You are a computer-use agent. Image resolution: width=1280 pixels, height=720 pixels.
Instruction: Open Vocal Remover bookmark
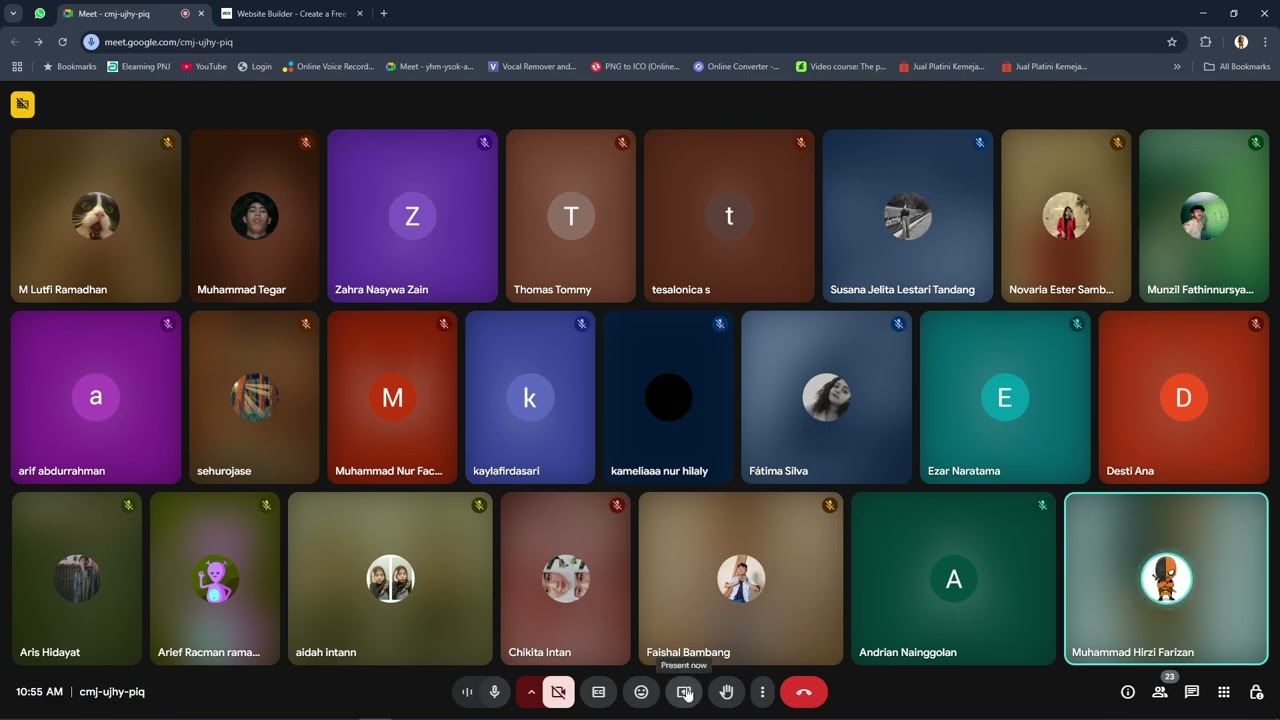coord(532,67)
